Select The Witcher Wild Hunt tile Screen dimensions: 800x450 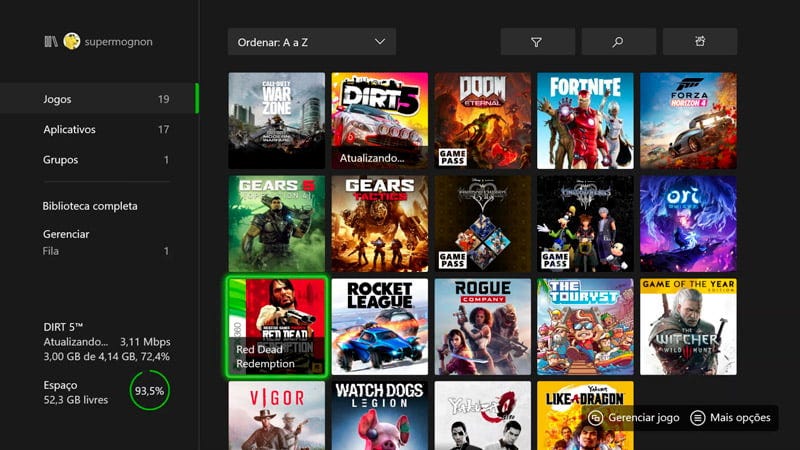[688, 327]
